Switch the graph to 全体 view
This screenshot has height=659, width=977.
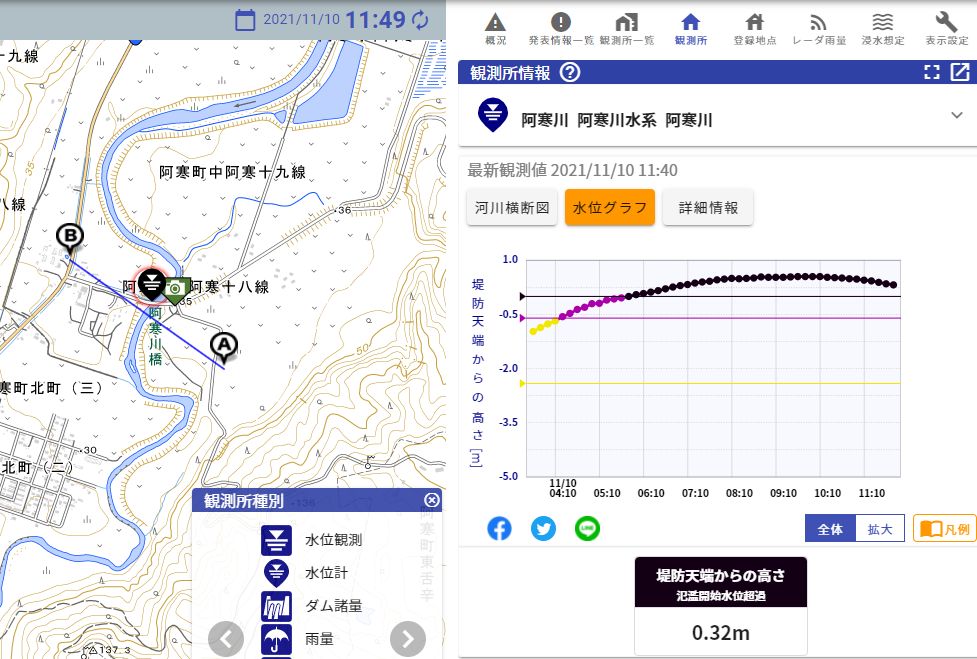click(x=830, y=529)
